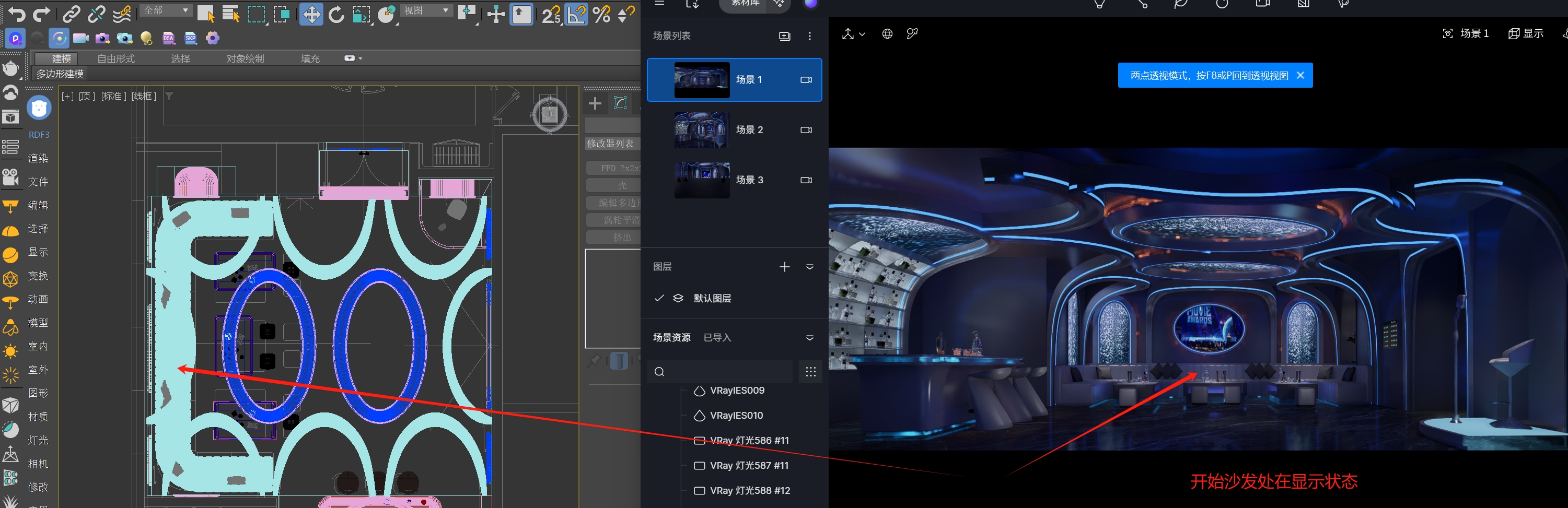Click the Bind to Space Warp icon

point(122,14)
